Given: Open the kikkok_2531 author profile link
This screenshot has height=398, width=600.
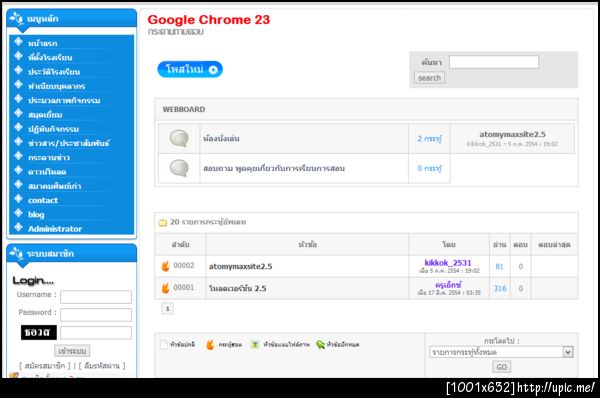Looking at the screenshot, I should click(448, 263).
